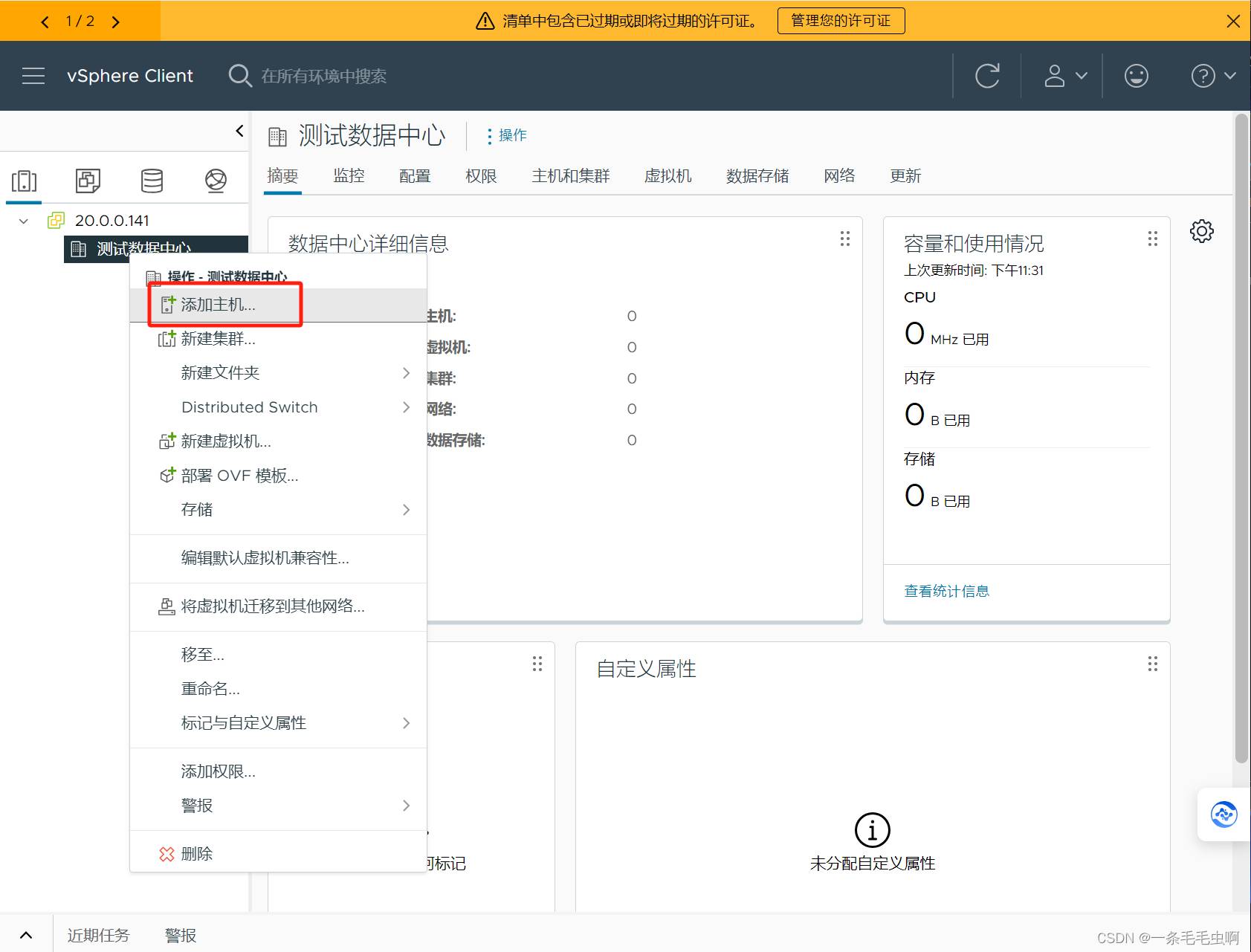Image resolution: width=1251 pixels, height=952 pixels.
Task: Switch to the 监控 tab
Action: click(x=349, y=176)
